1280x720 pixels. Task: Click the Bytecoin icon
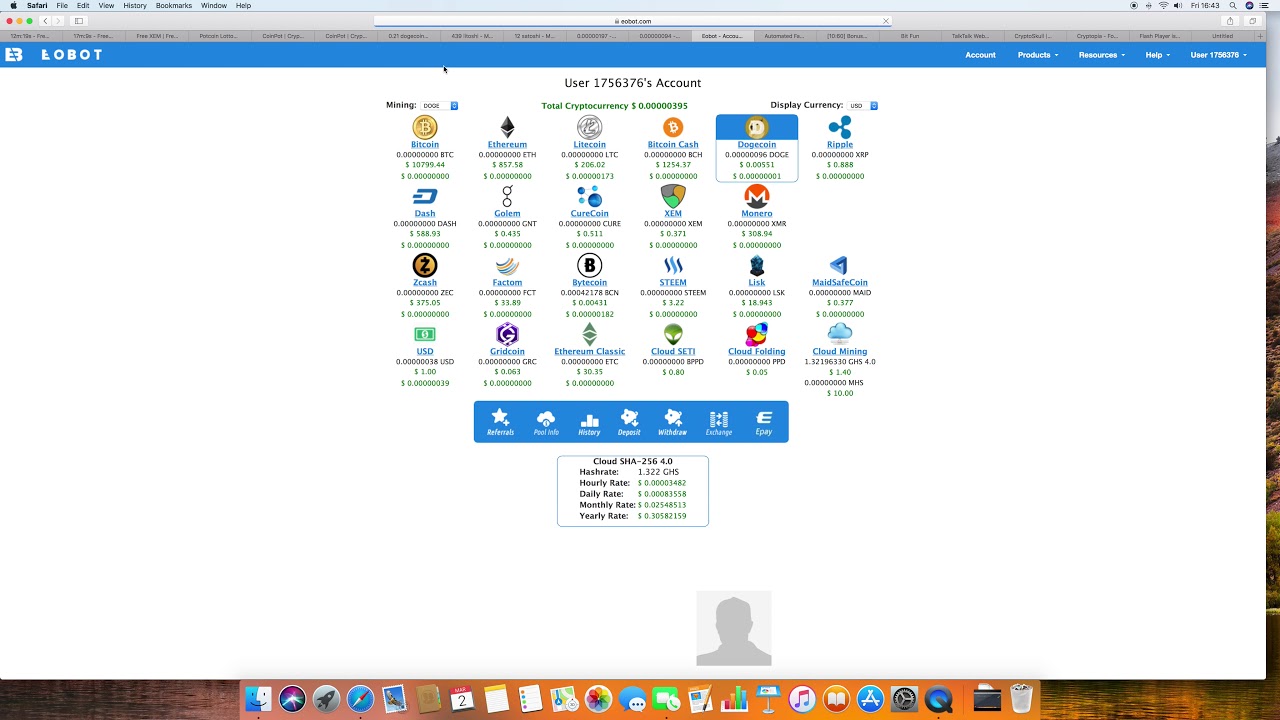point(589,265)
